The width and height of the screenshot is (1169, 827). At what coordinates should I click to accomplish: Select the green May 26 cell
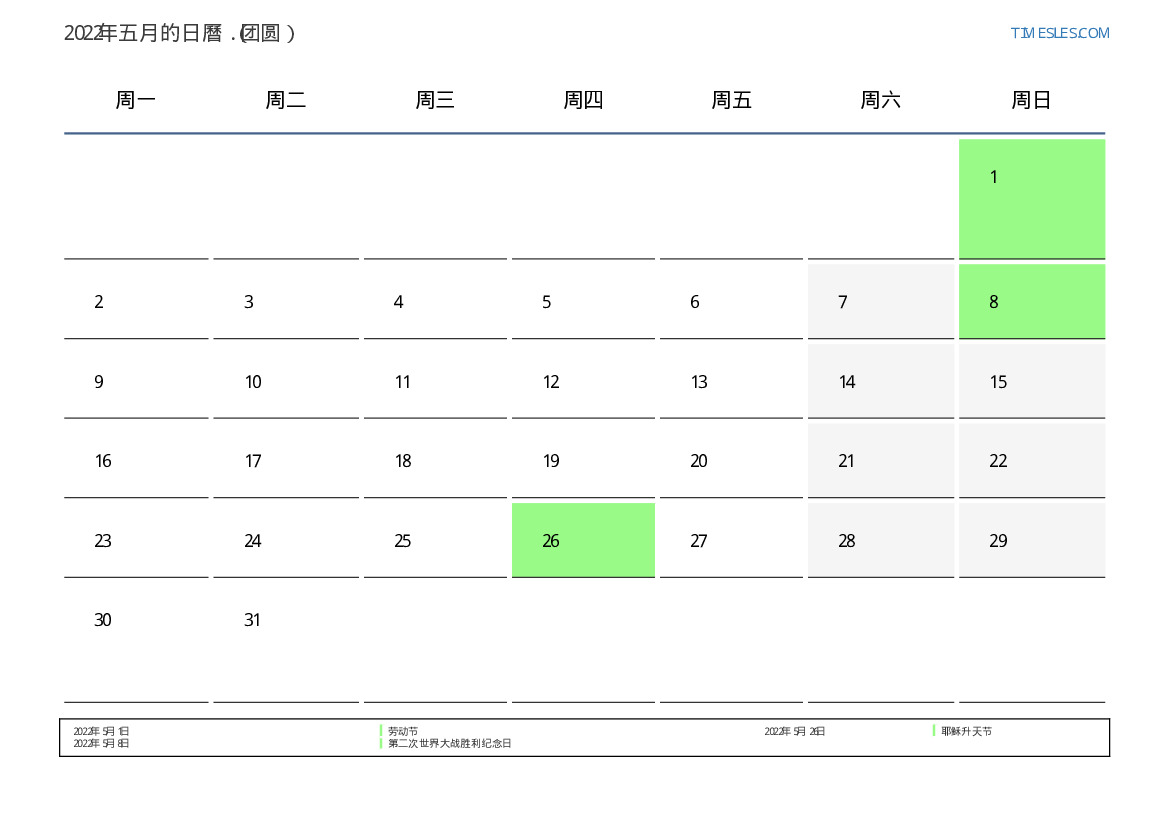583,540
